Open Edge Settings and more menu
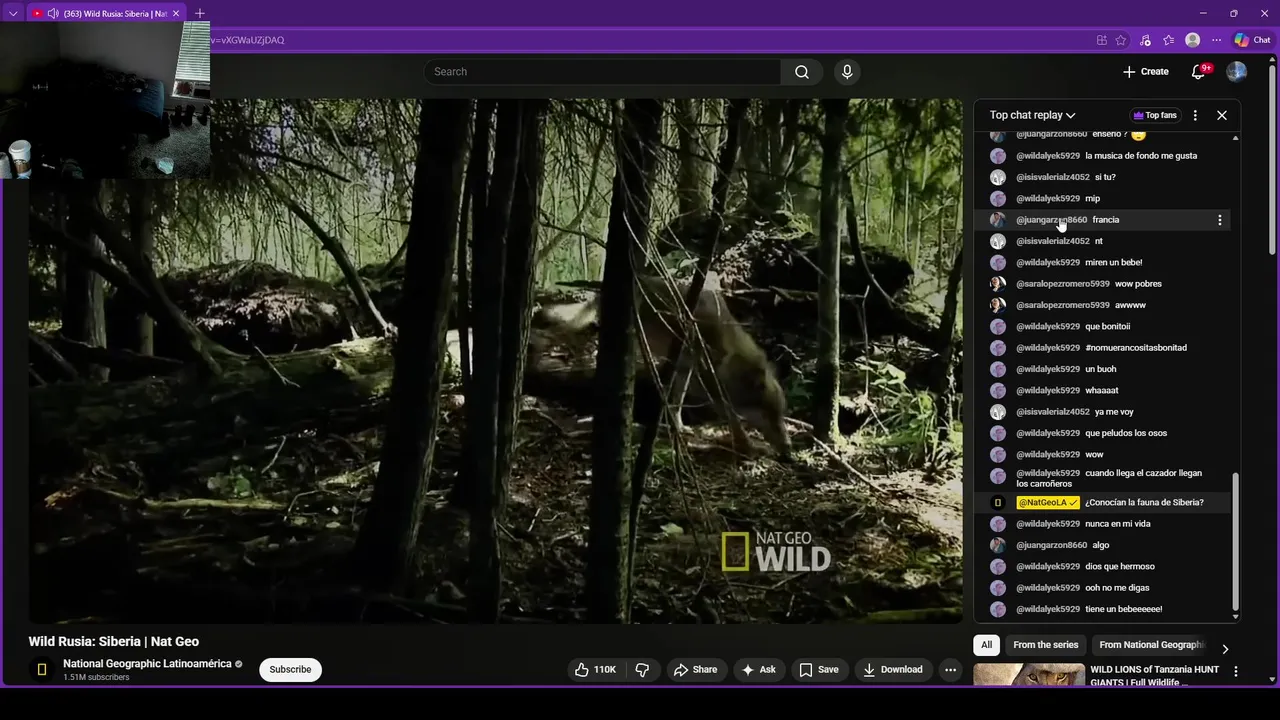The image size is (1280, 720). (1216, 40)
